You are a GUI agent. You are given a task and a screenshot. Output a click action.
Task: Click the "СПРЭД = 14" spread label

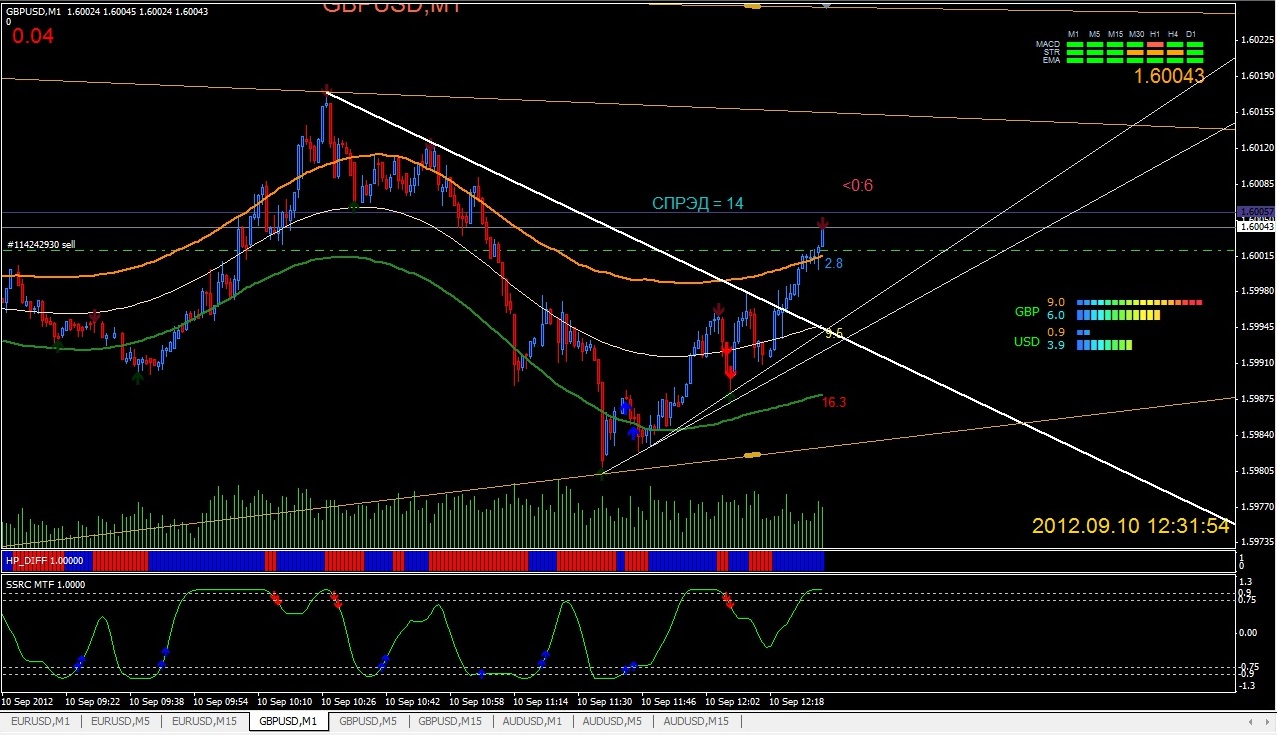click(698, 203)
